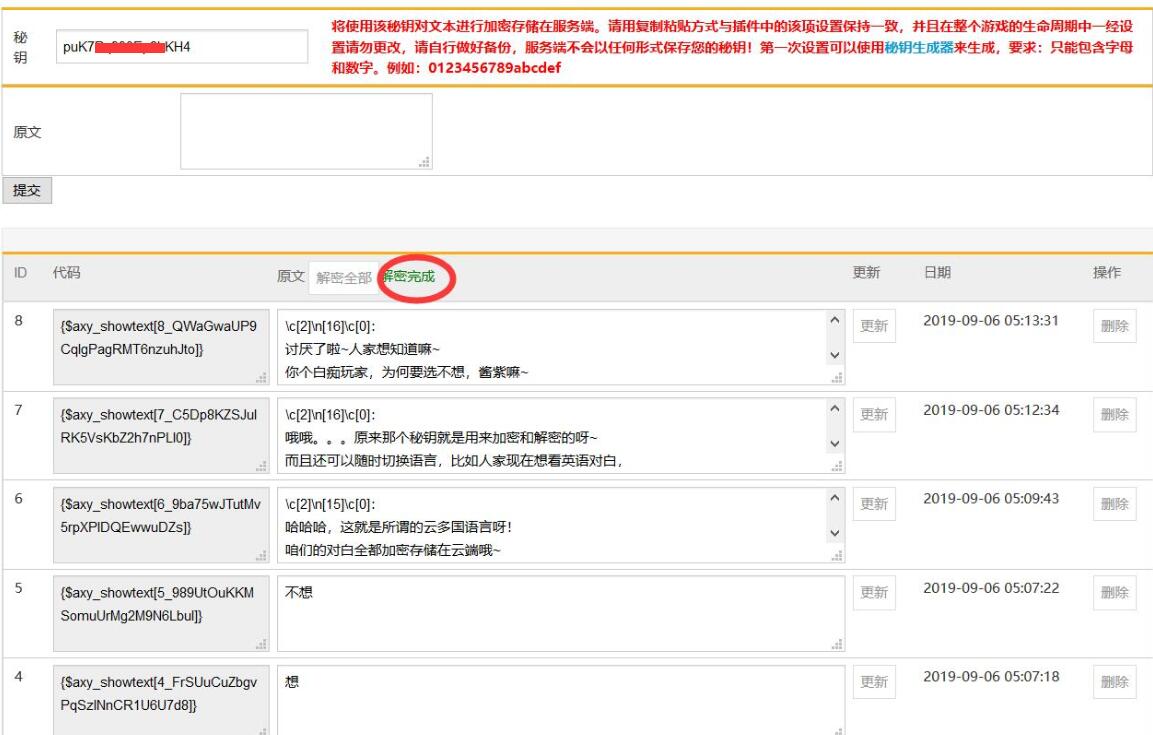The height and width of the screenshot is (735, 1153).
Task: Click resize grip of row 7 code box
Action: [x=261, y=466]
